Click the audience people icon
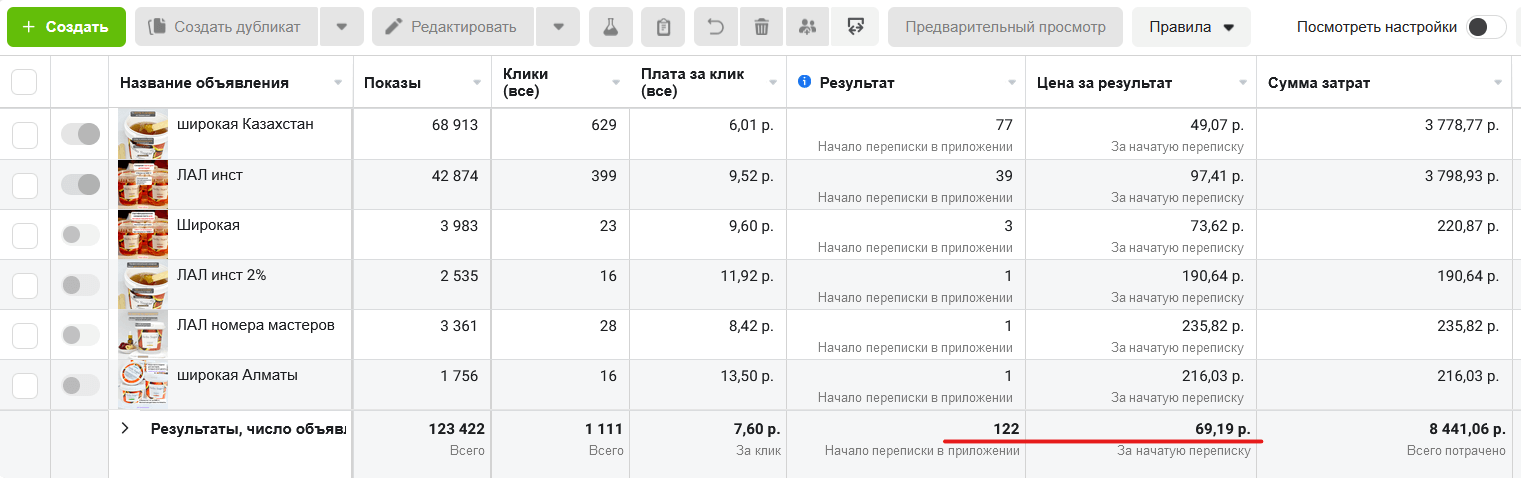This screenshot has width=1521, height=479. [808, 27]
